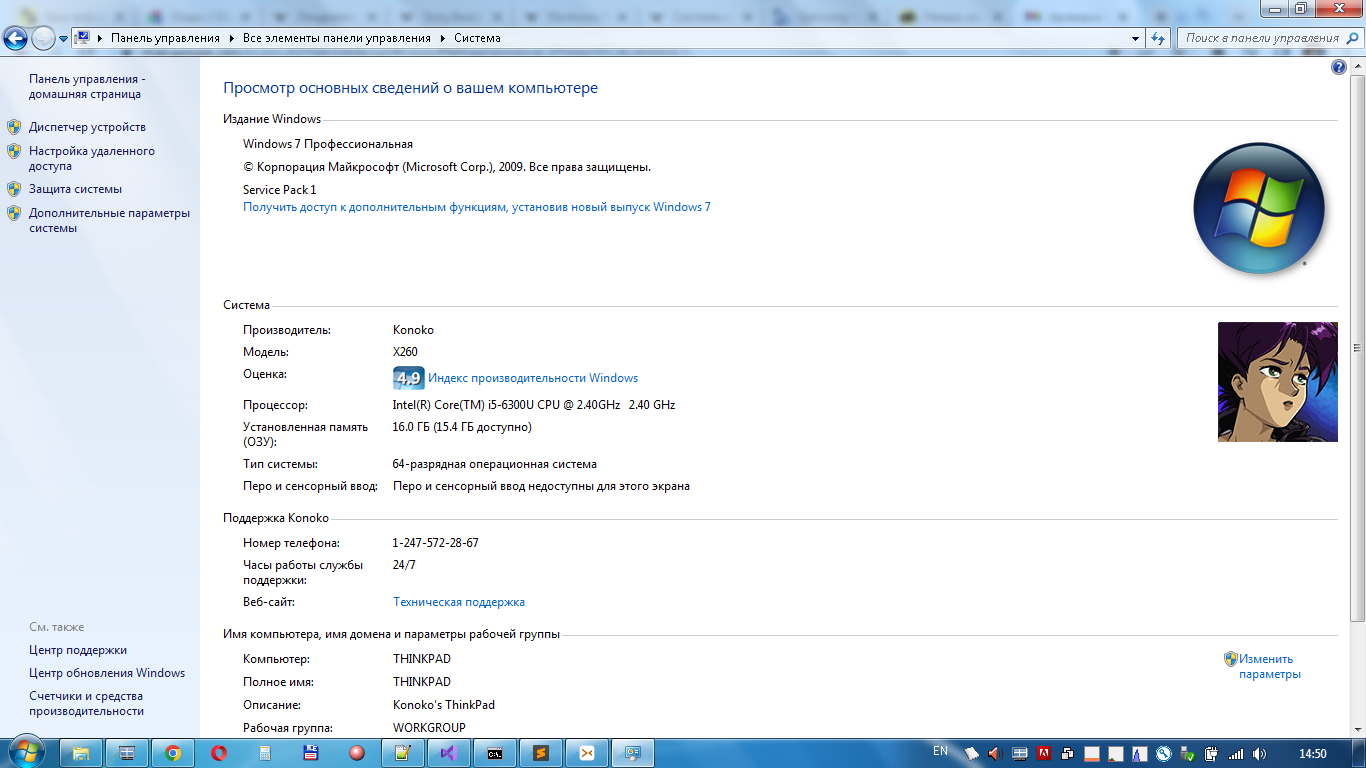Screen dimensions: 1366x768
Task: Open 'Центр поддержки' link
Action: 78,650
